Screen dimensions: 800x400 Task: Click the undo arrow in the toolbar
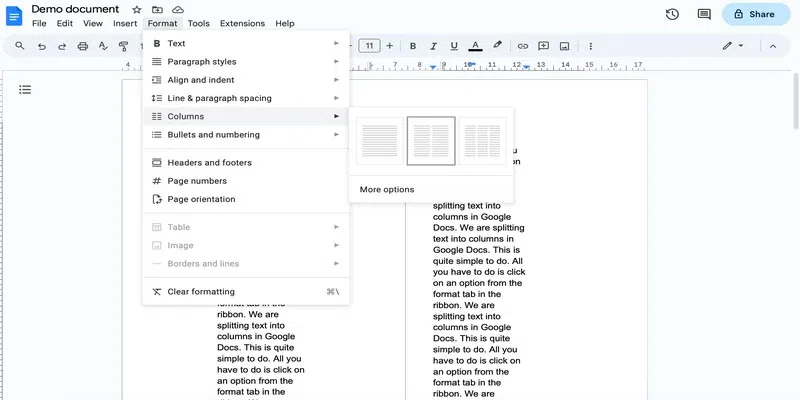42,46
